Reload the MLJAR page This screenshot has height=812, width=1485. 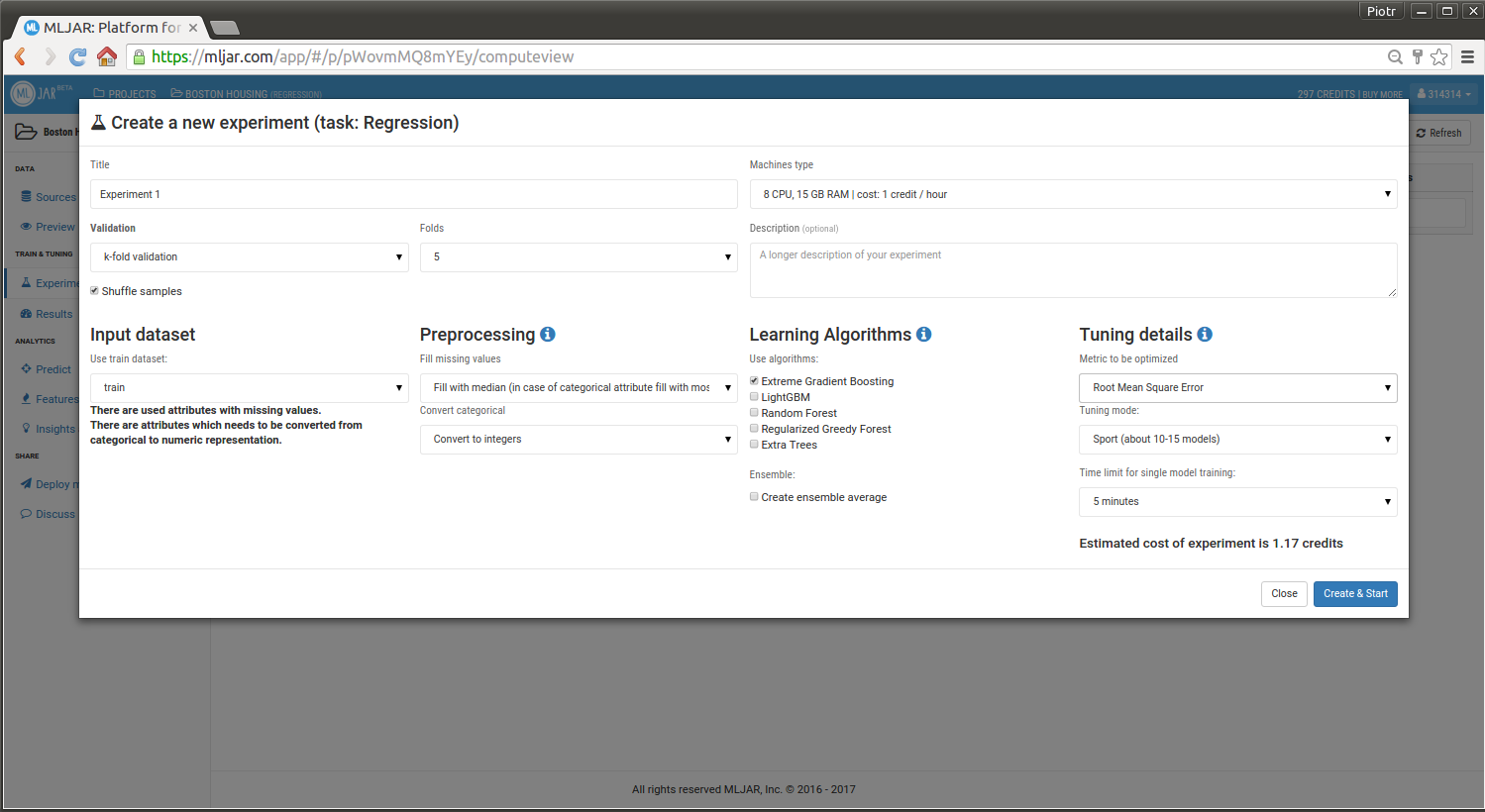click(77, 56)
